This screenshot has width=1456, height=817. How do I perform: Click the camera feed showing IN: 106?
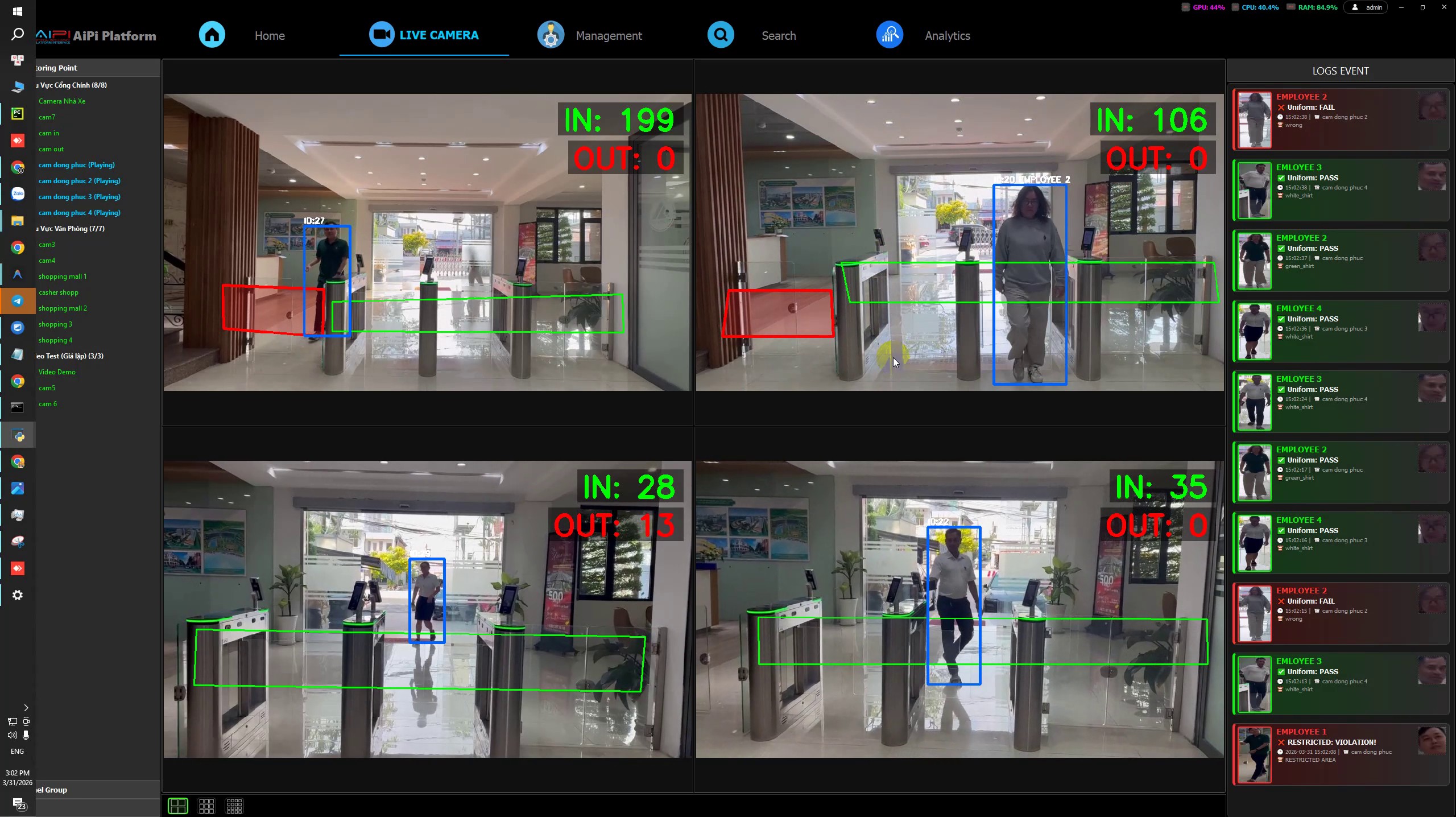pos(960,242)
